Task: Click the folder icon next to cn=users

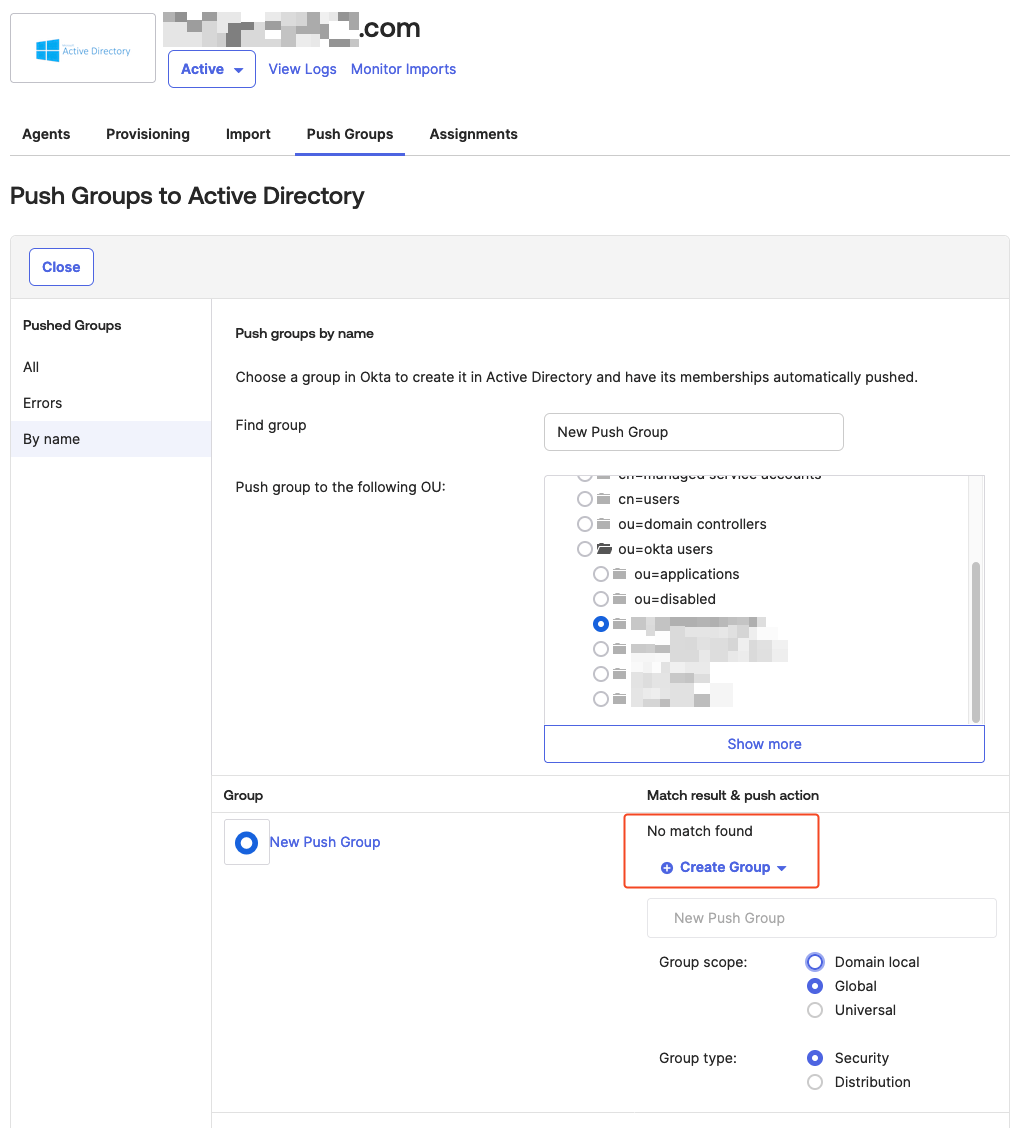Action: tap(604, 499)
